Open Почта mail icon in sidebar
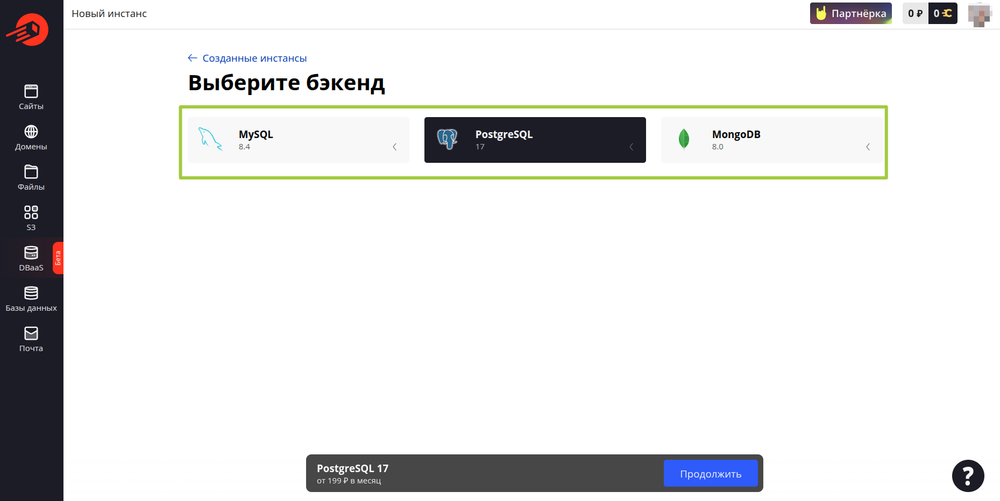 31,333
